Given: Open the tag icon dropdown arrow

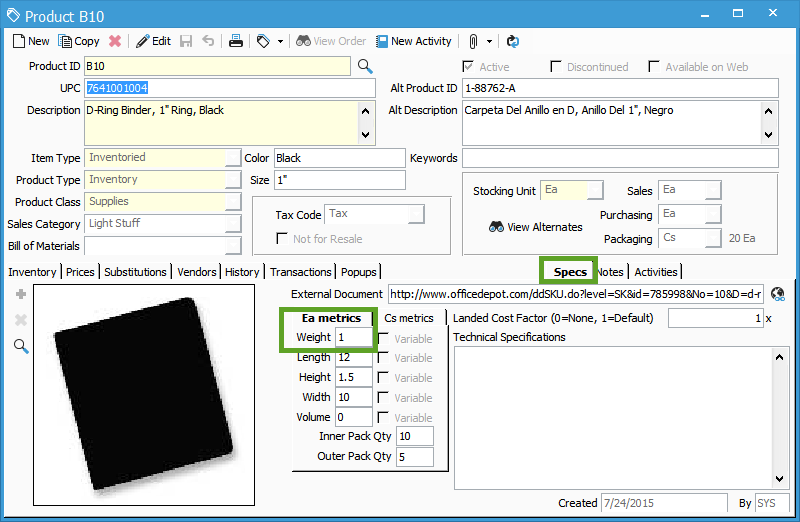Looking at the screenshot, I should click(280, 42).
